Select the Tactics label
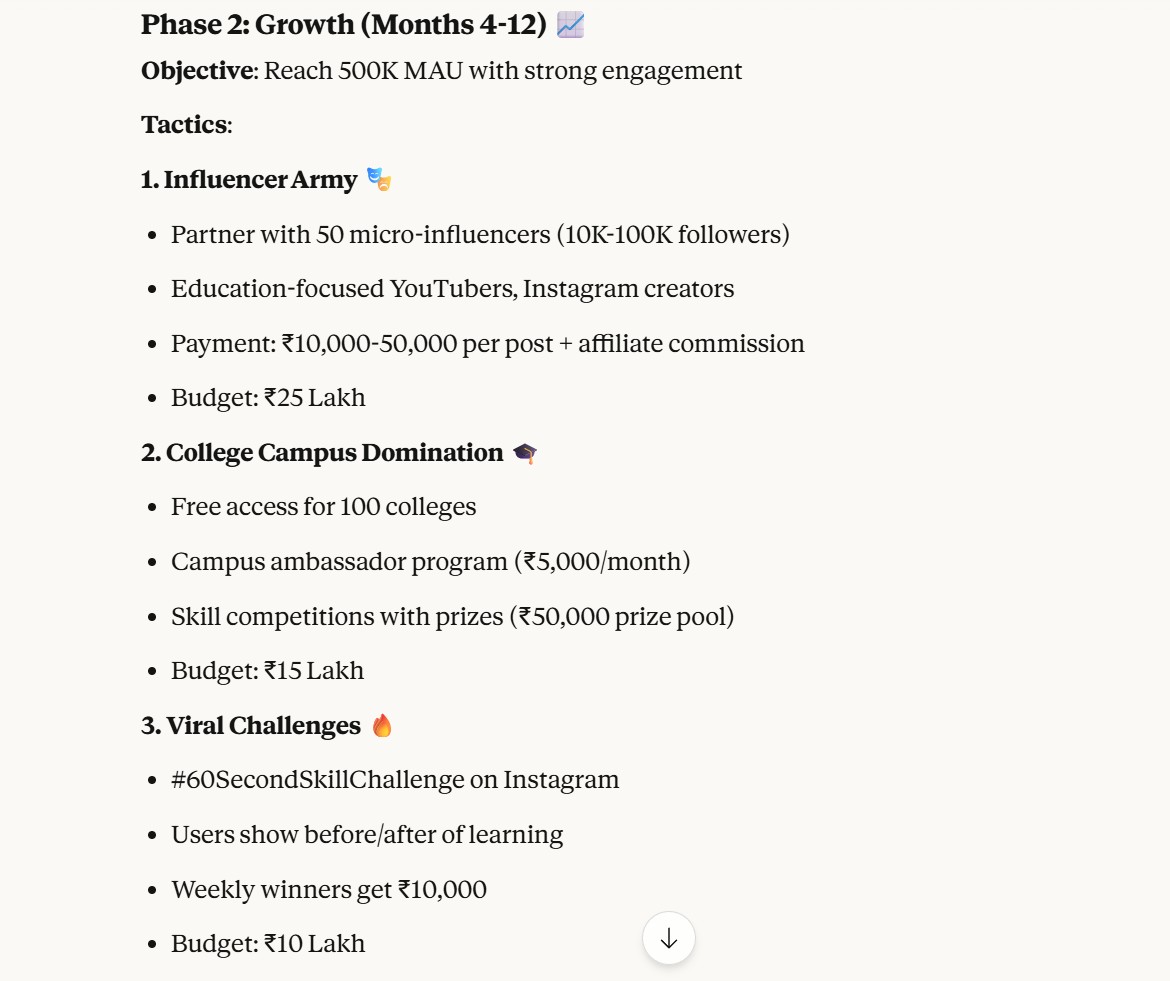 click(186, 125)
